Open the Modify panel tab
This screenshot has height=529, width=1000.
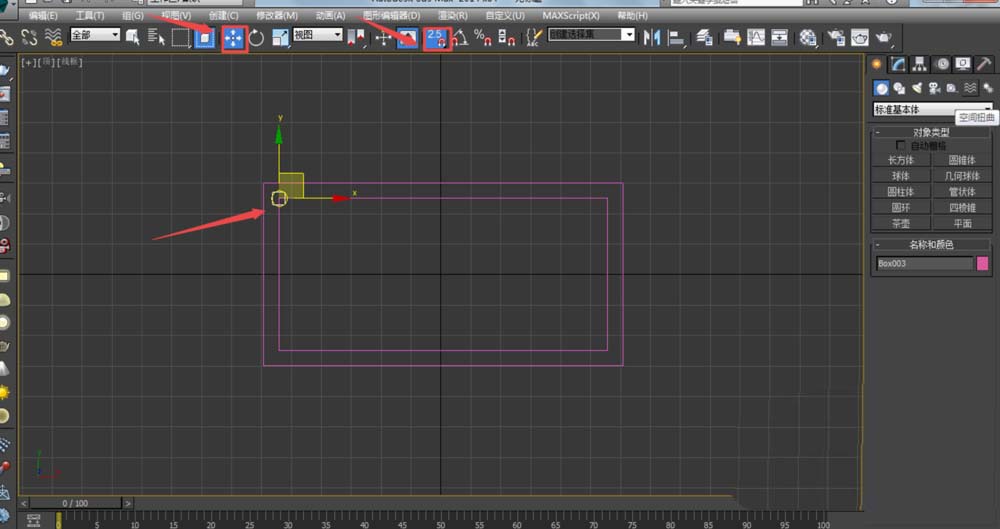(899, 64)
